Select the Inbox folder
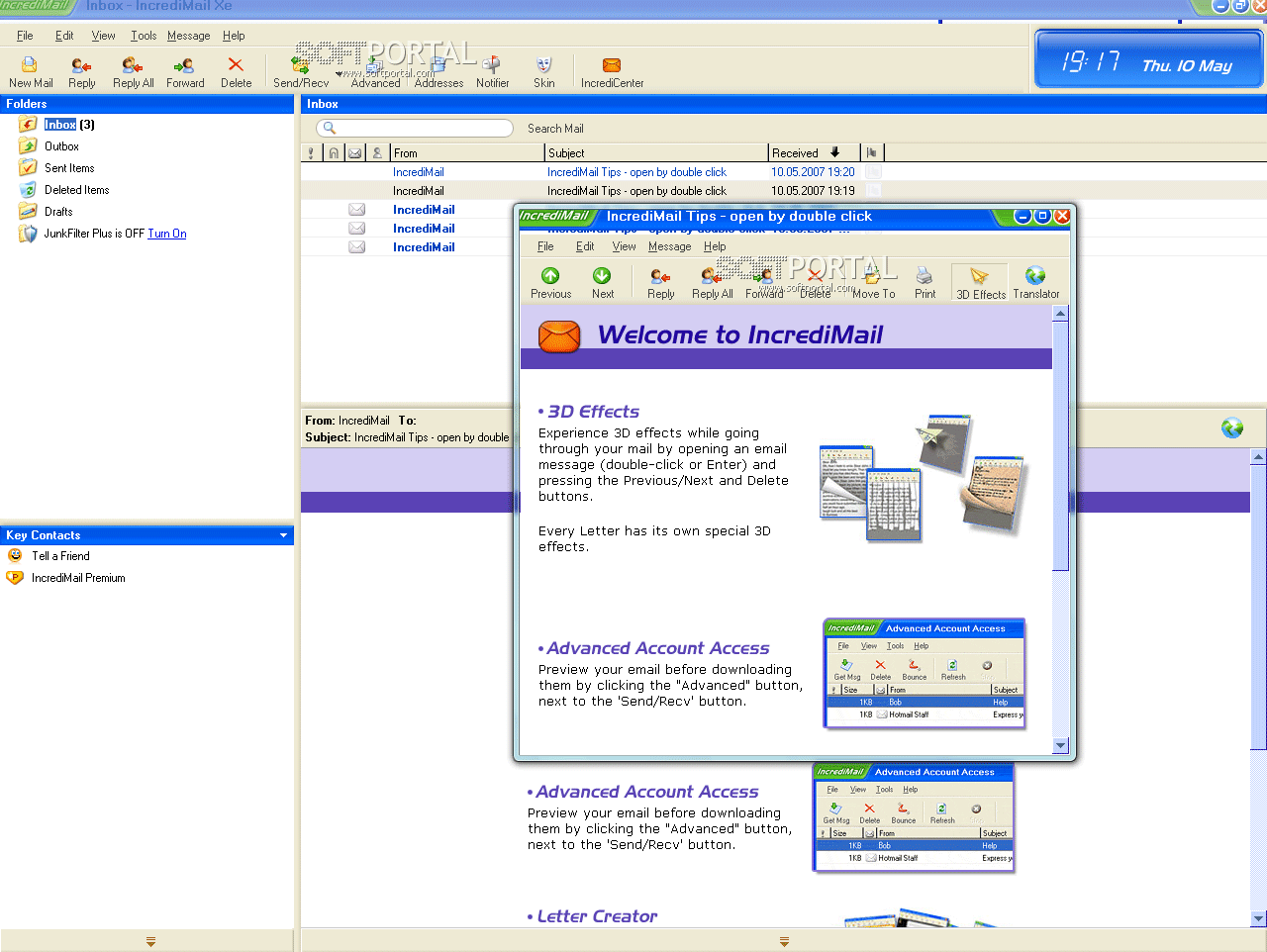The image size is (1267, 952). tap(59, 125)
